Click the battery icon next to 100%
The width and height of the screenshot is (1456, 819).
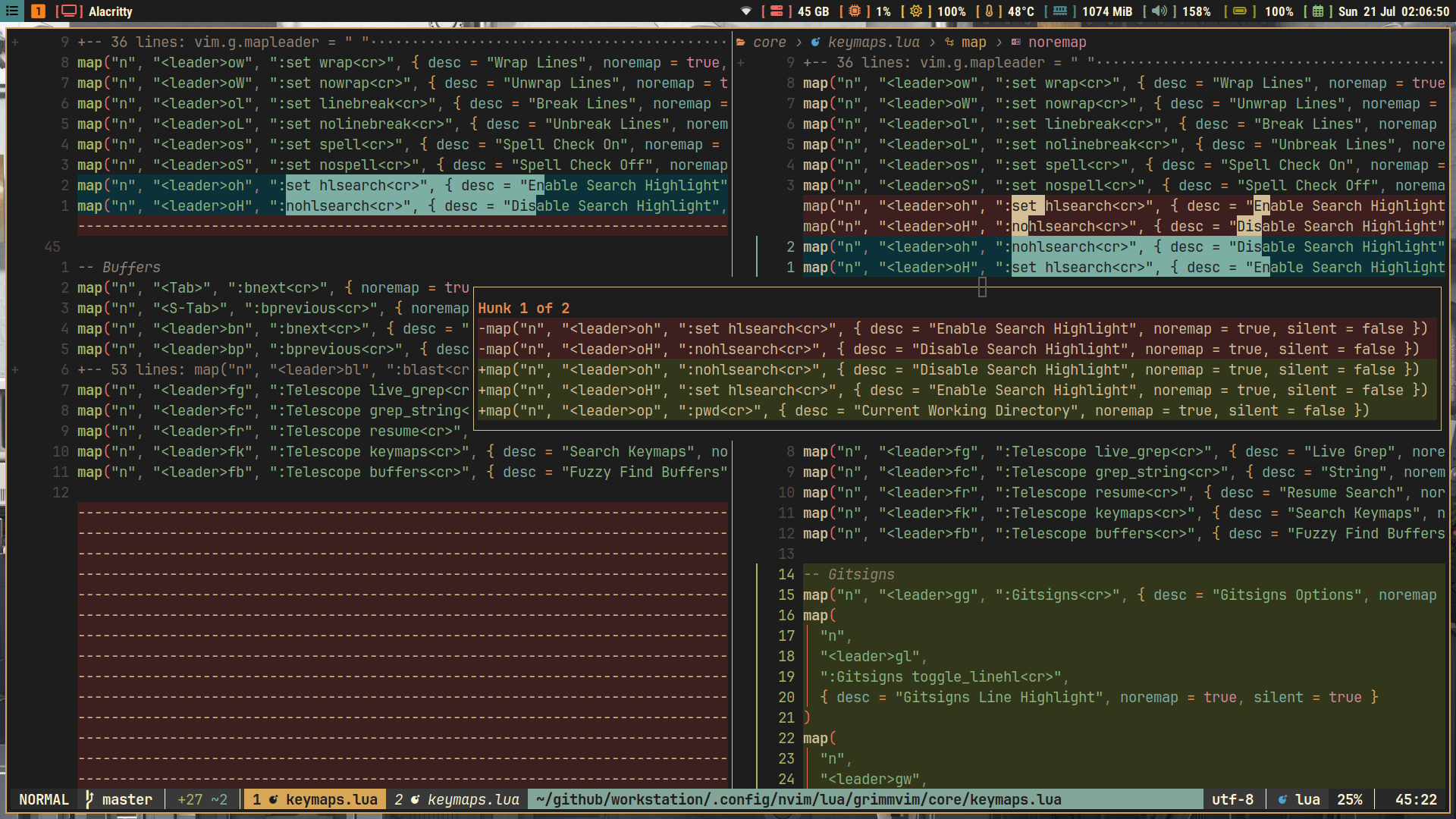[1240, 11]
